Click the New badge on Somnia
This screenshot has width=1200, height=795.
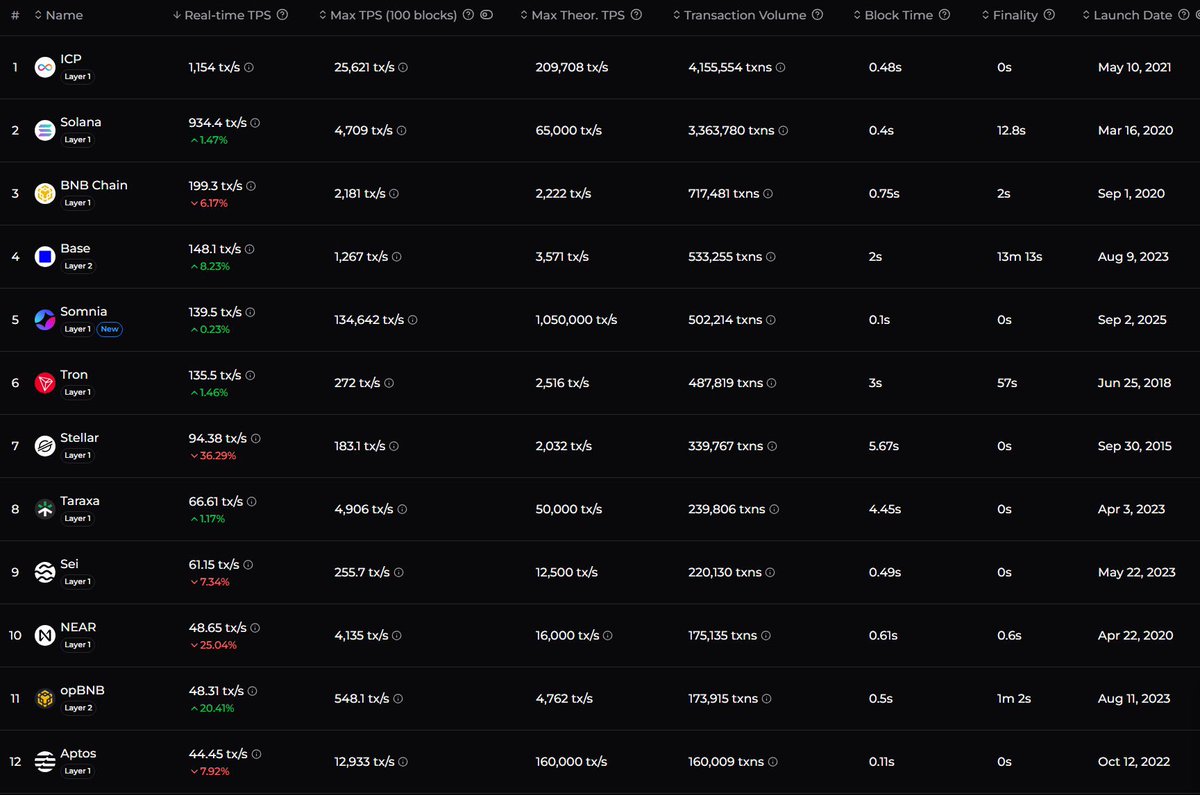pos(109,329)
